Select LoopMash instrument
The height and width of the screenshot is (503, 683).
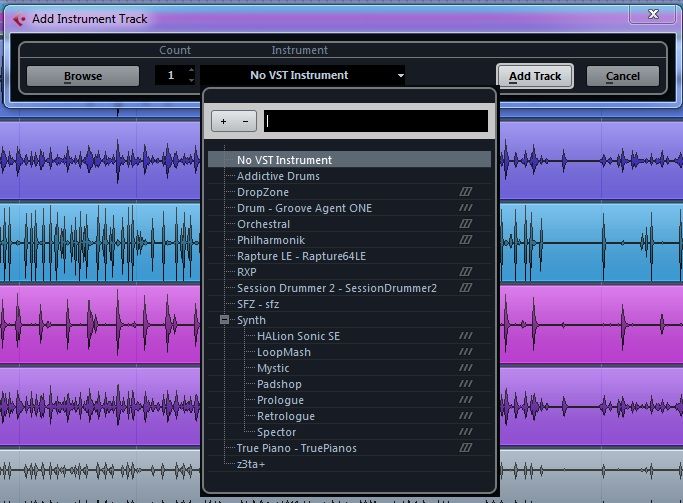349,352
